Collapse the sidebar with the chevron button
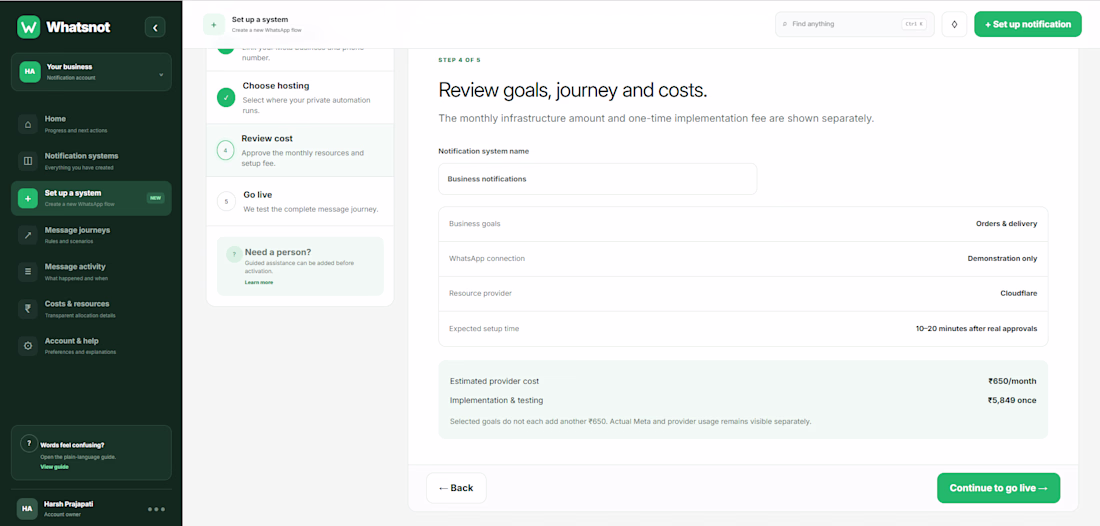 coord(155,27)
